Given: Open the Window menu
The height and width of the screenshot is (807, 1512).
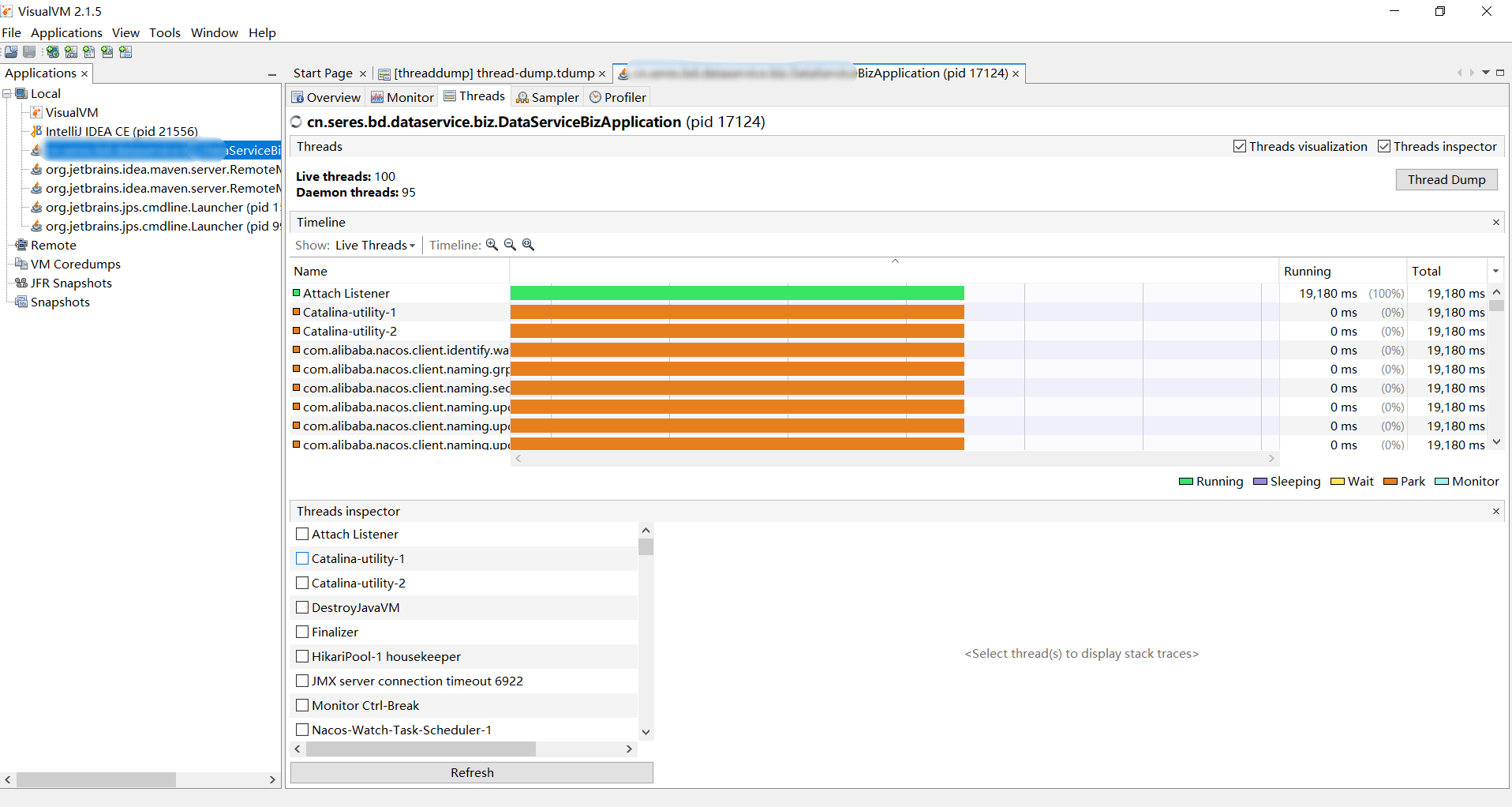Looking at the screenshot, I should tap(215, 32).
